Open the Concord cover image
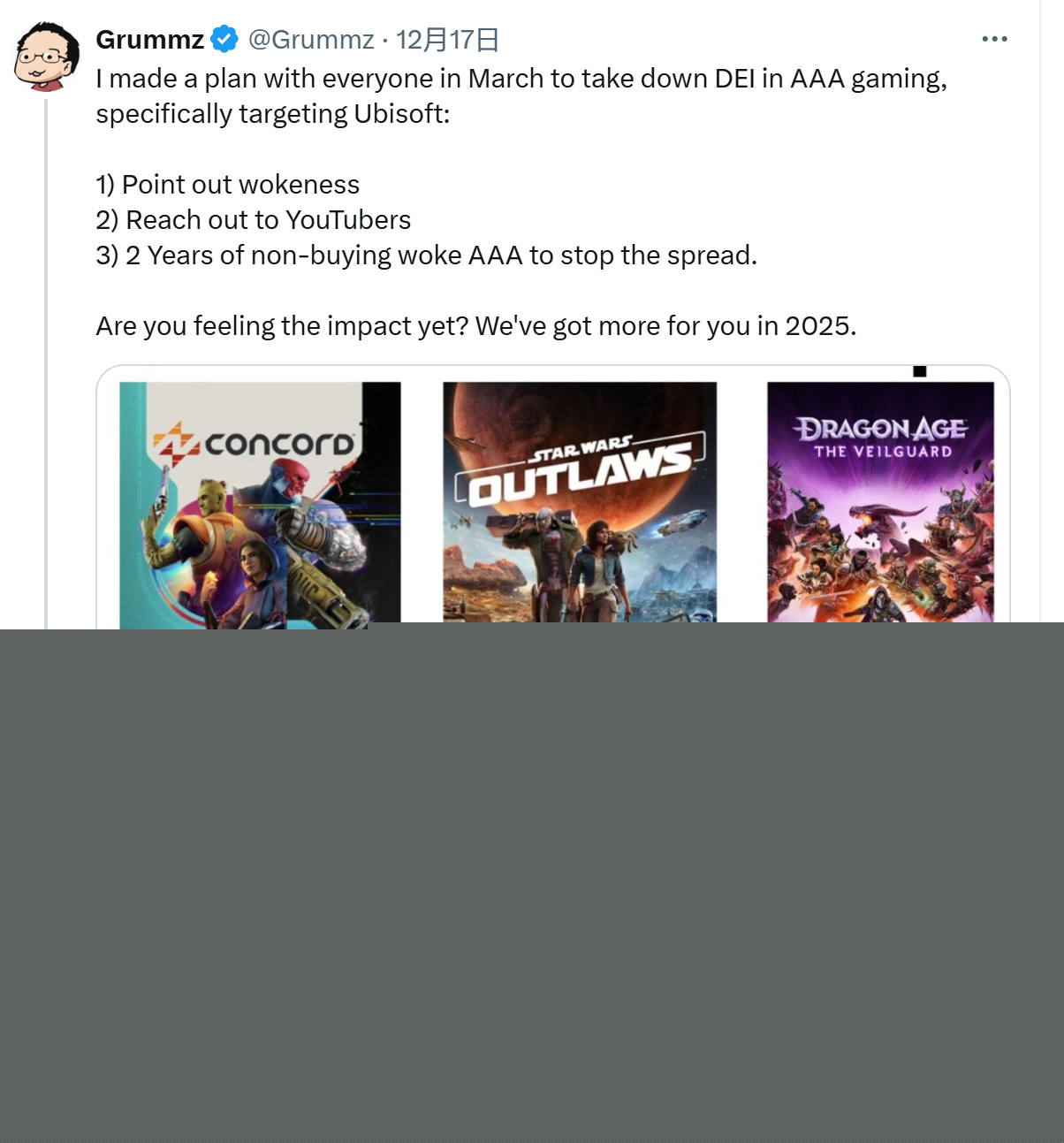Viewport: 1064px width, 1143px height. click(x=260, y=505)
